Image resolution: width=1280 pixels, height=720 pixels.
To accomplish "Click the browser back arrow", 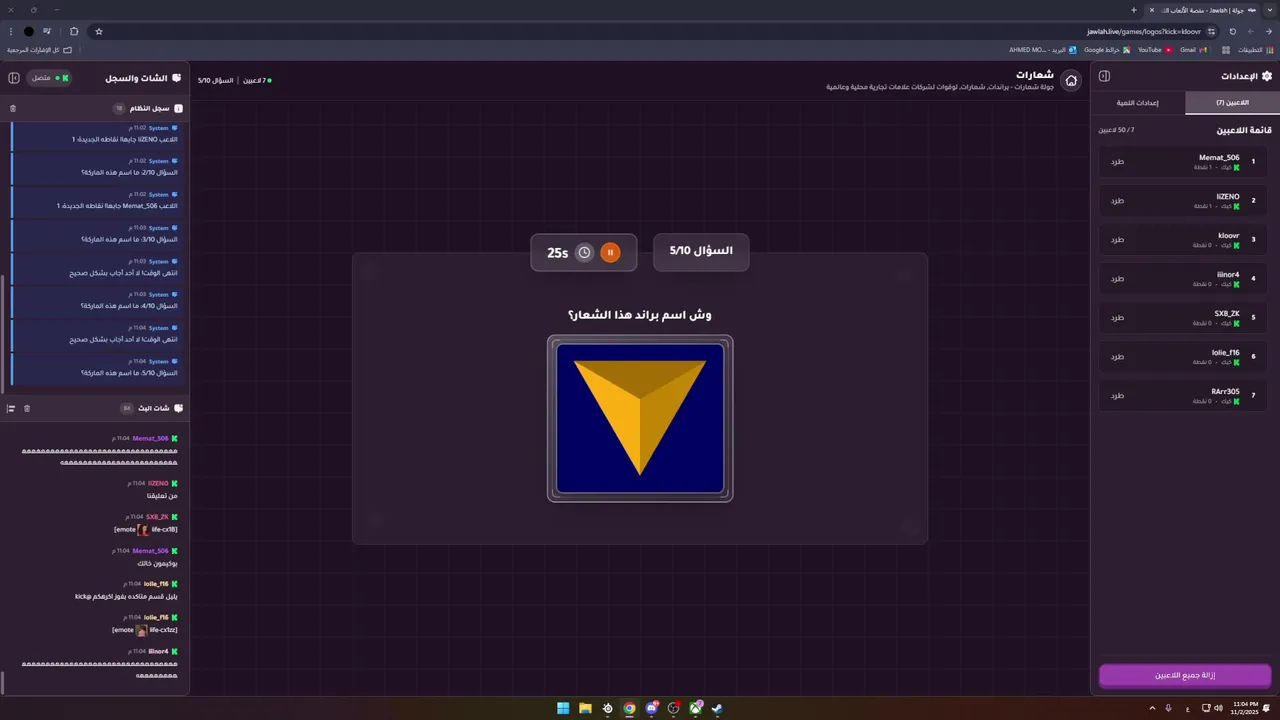I will [1268, 31].
